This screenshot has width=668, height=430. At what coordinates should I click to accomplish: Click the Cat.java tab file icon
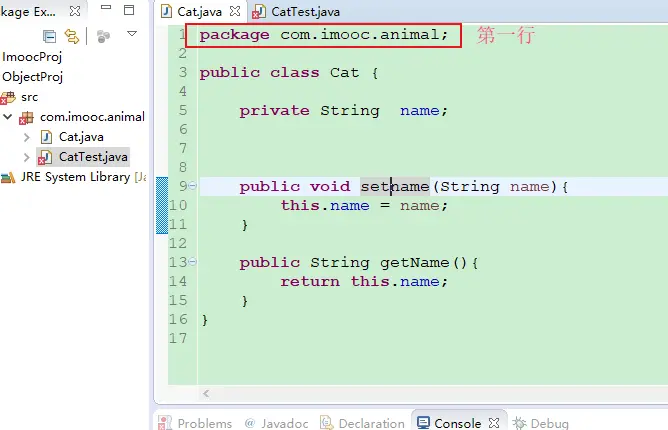click(x=167, y=12)
